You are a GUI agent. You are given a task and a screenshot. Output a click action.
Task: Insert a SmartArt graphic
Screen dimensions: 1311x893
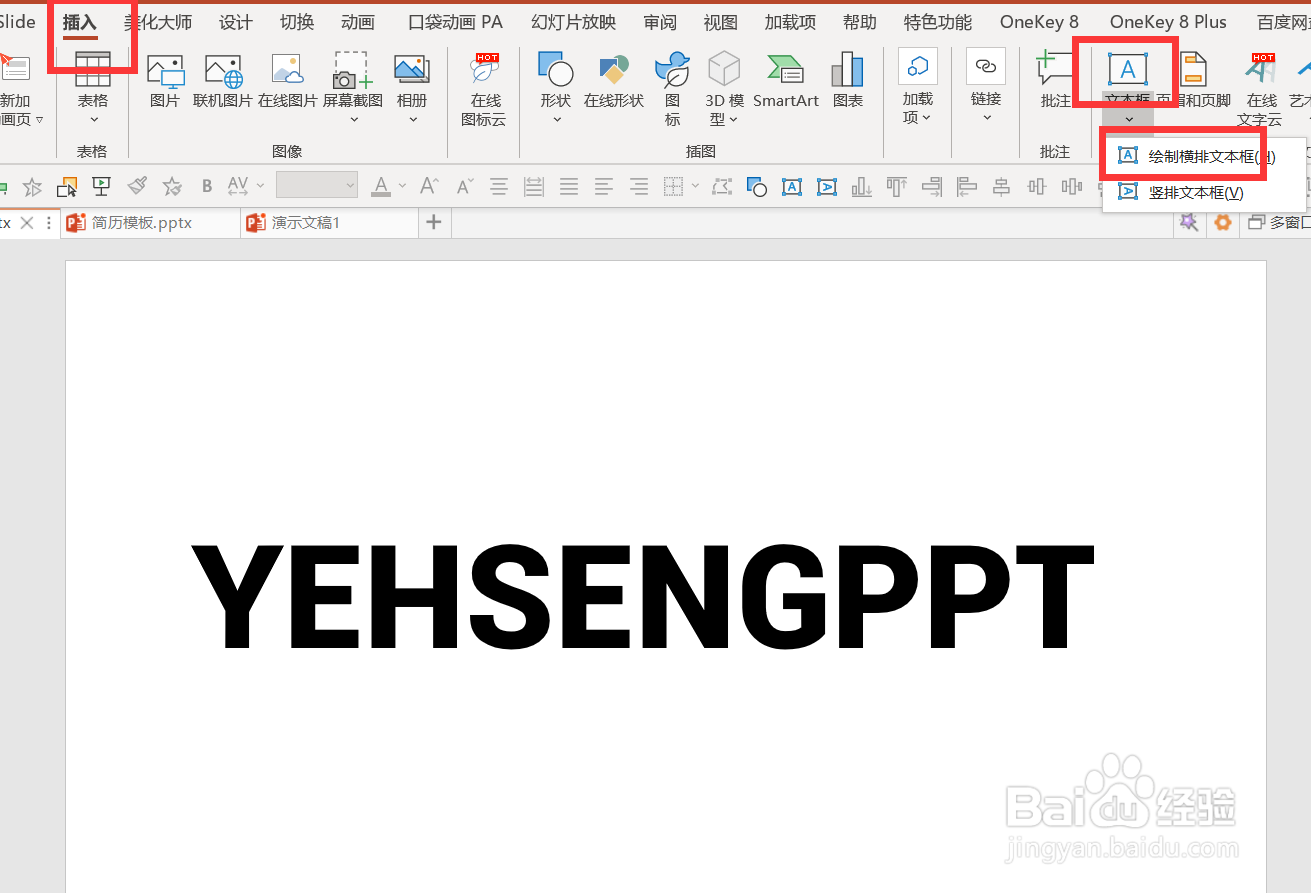[786, 80]
